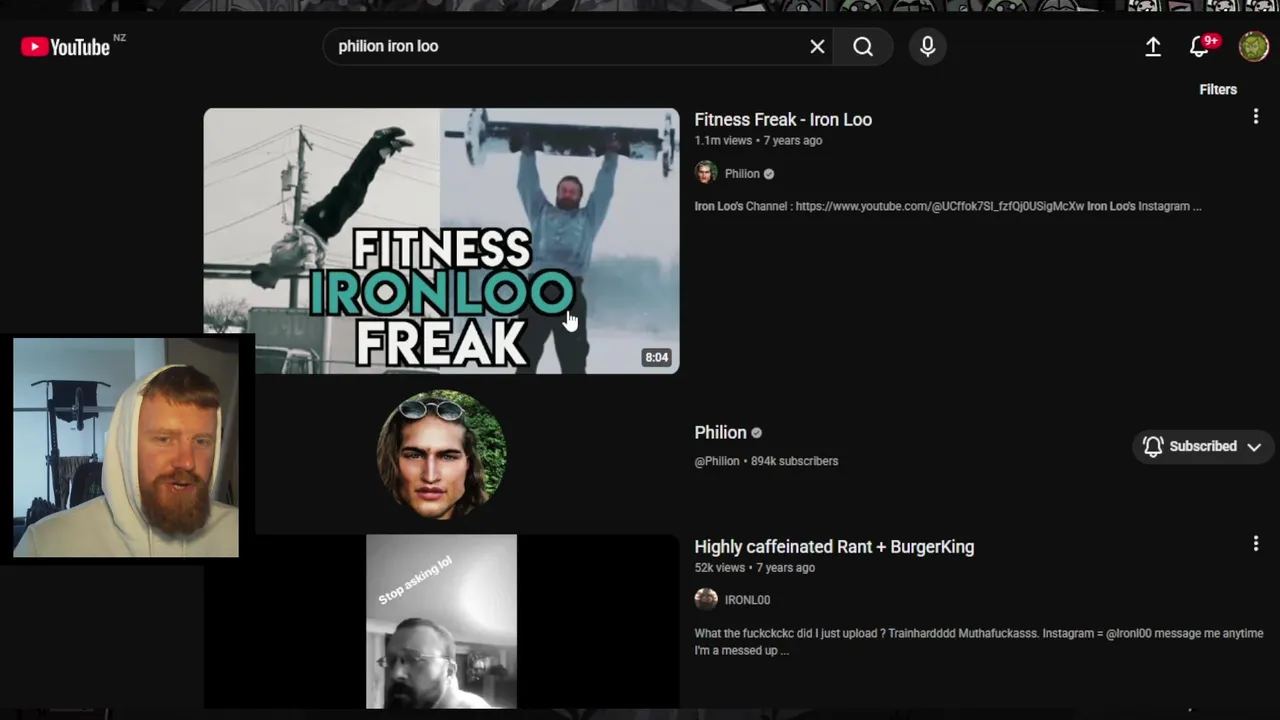Screen dimensions: 1280x720
Task: Clear the search query with the X icon
Action: pyautogui.click(x=817, y=47)
